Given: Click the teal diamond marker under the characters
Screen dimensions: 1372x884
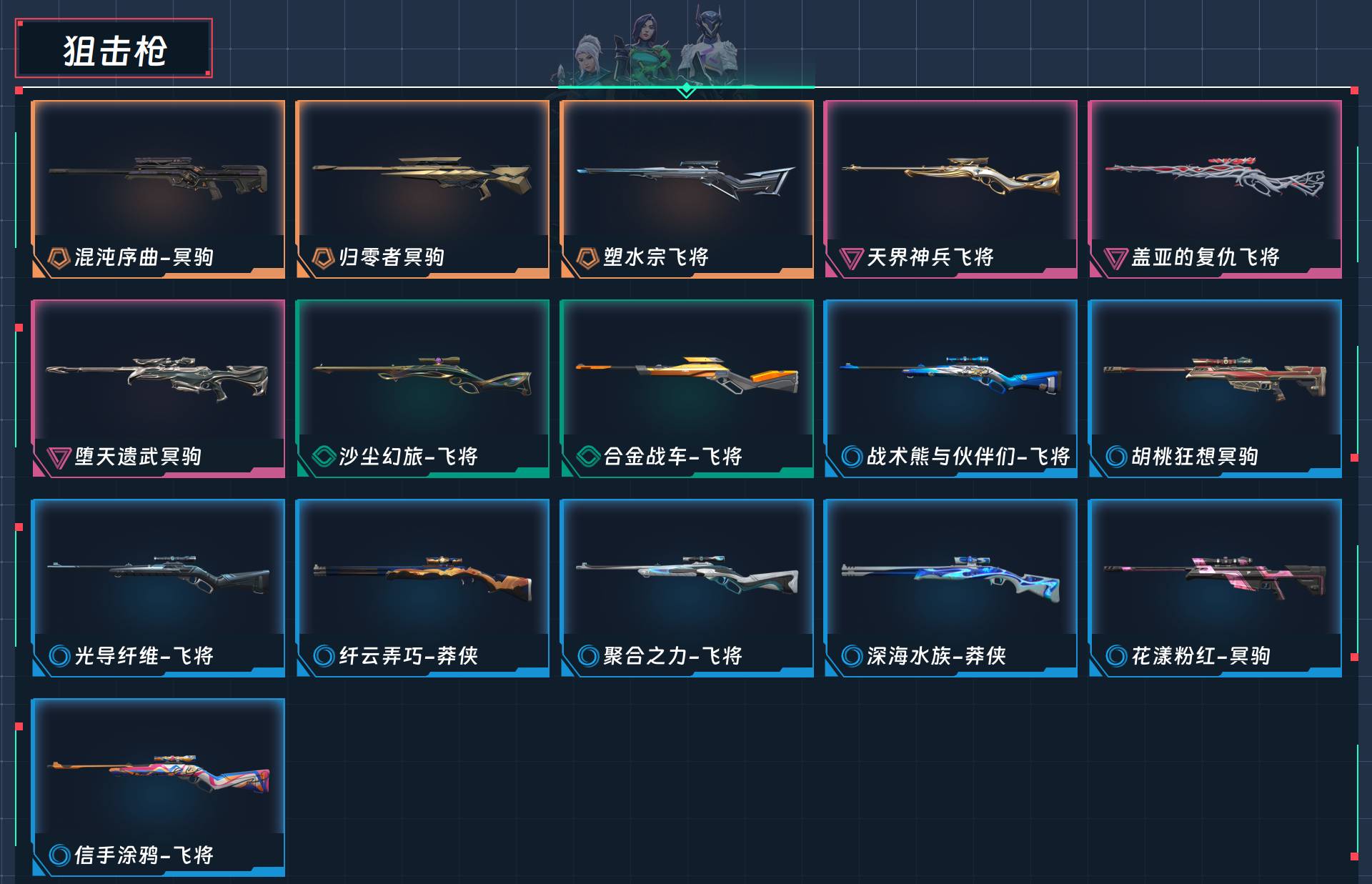Looking at the screenshot, I should 686,89.
